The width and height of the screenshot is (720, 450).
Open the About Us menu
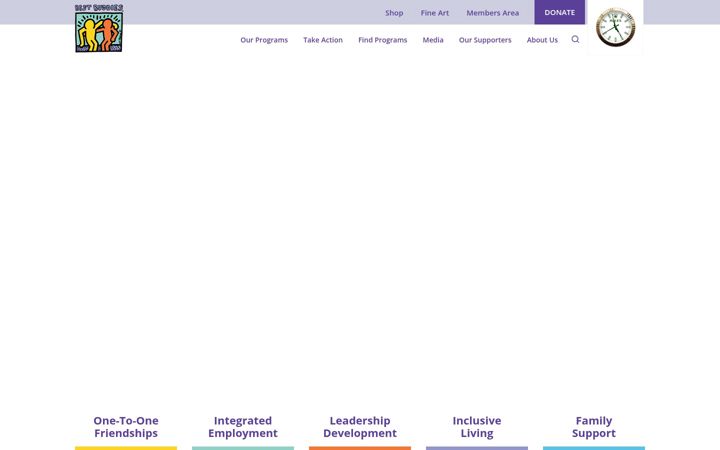[542, 40]
